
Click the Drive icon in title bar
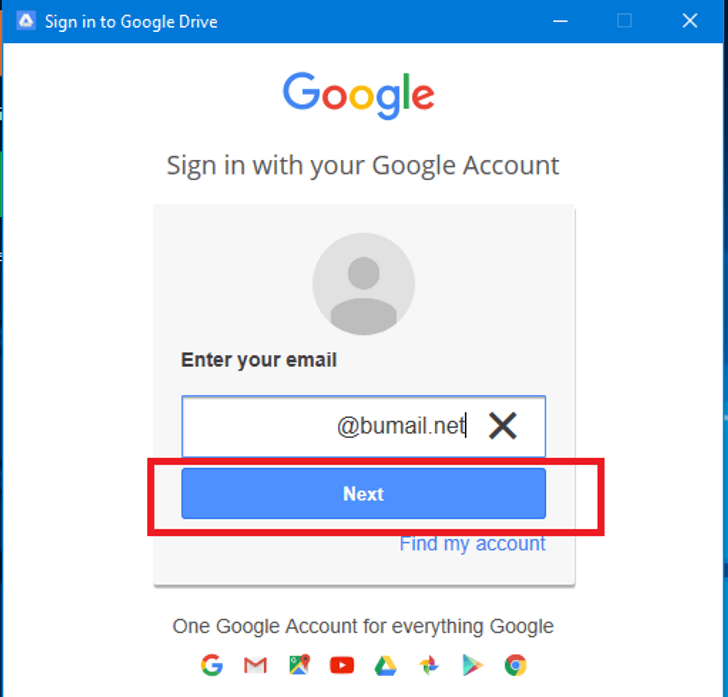26,21
